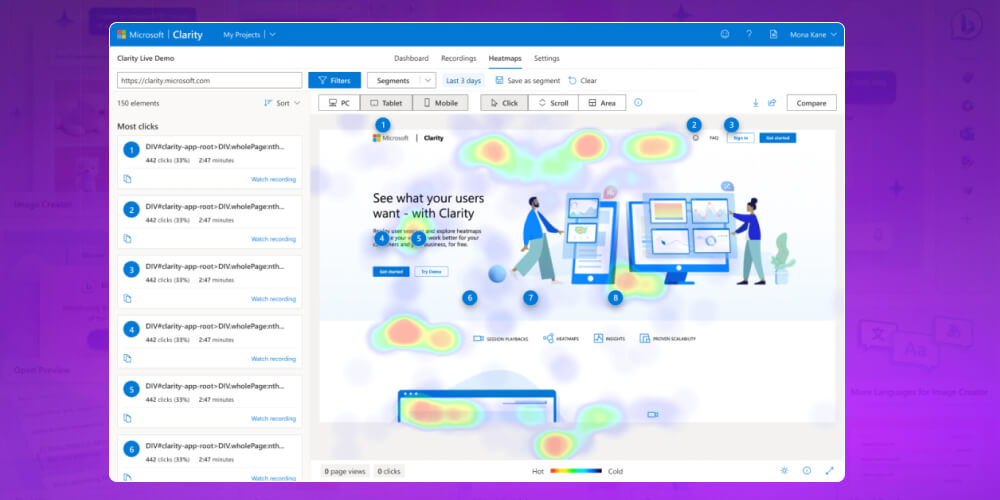Switch device view to Mobile
This screenshot has width=1000, height=500.
(x=440, y=102)
